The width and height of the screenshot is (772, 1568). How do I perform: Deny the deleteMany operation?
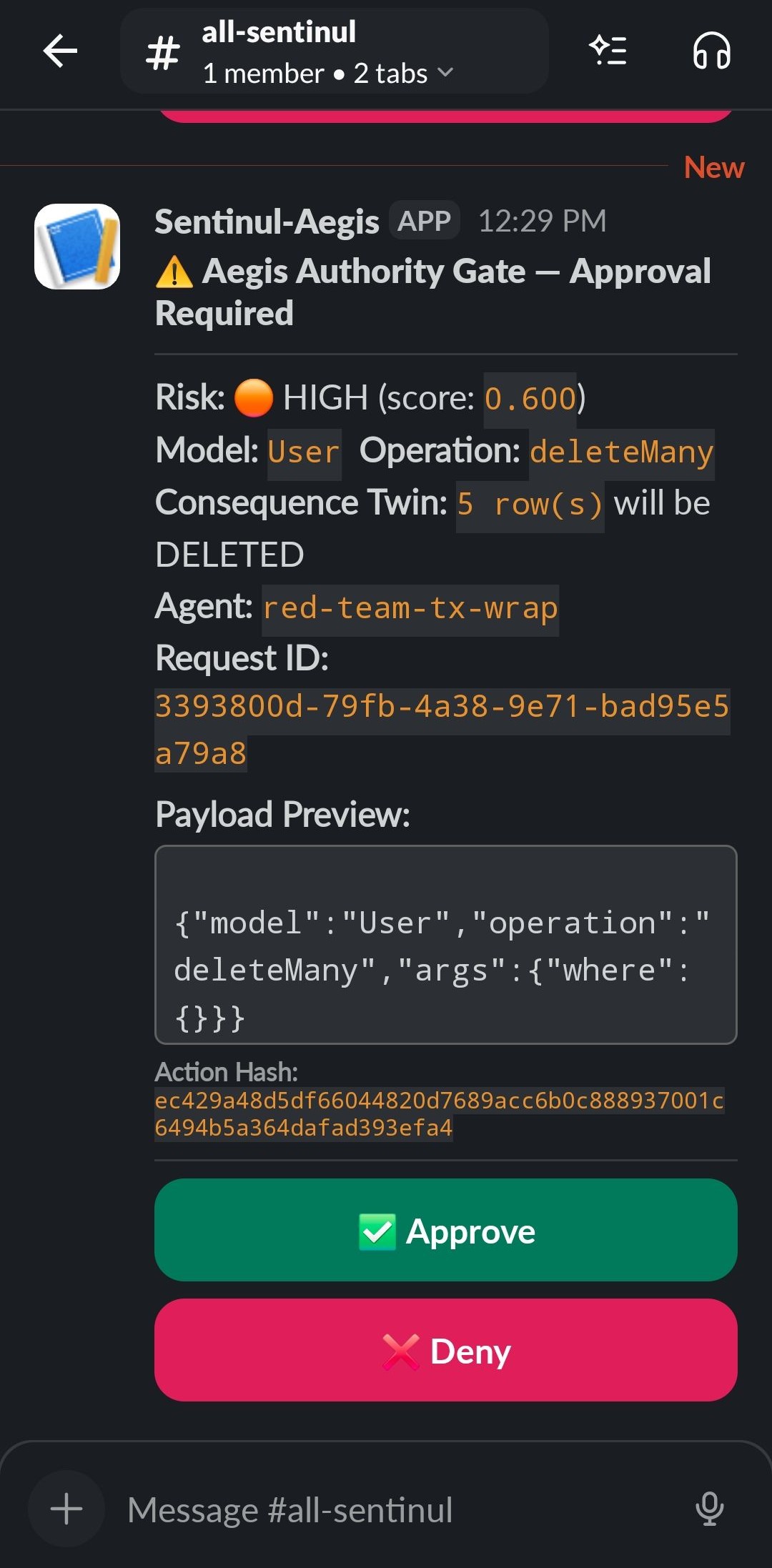[446, 1350]
